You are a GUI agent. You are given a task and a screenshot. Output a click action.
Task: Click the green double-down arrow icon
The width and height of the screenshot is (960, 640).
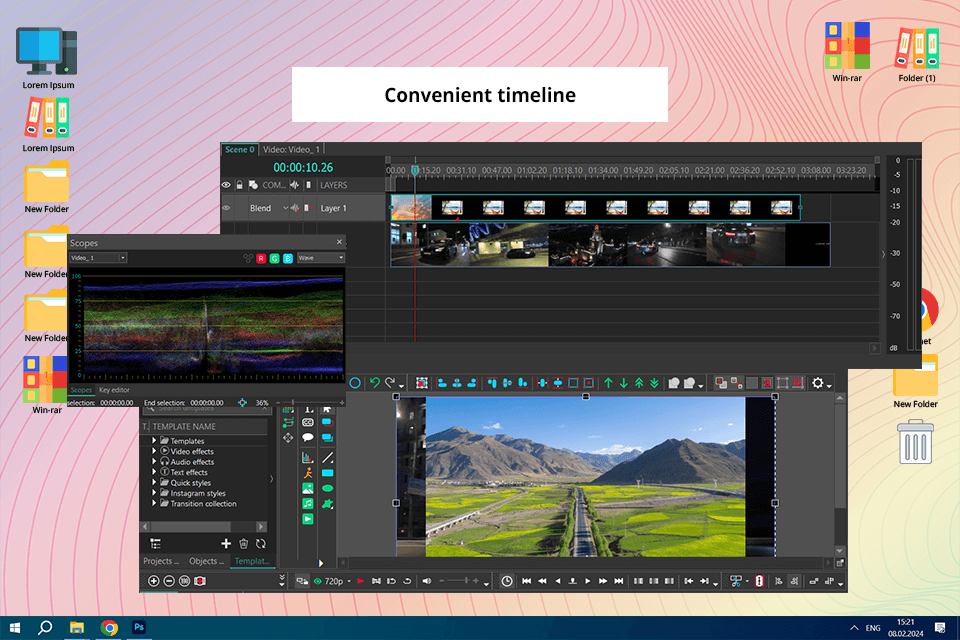[654, 383]
